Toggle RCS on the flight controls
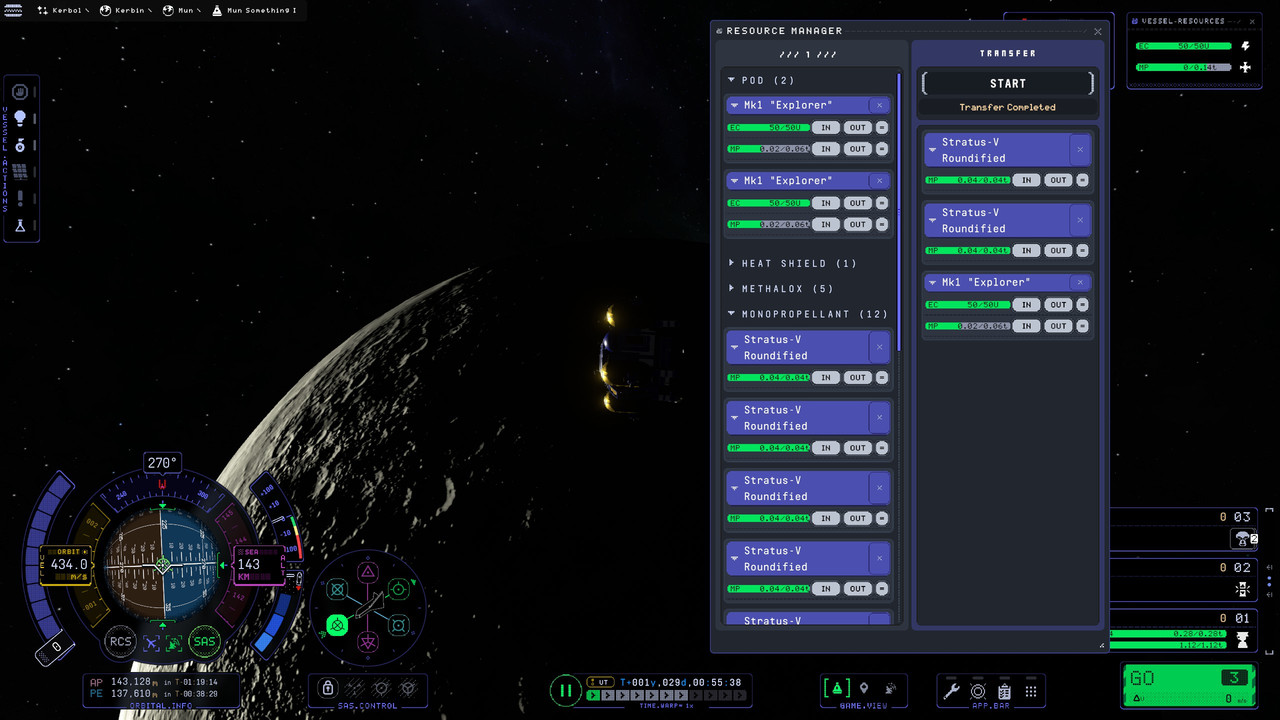1280x720 pixels. [120, 642]
